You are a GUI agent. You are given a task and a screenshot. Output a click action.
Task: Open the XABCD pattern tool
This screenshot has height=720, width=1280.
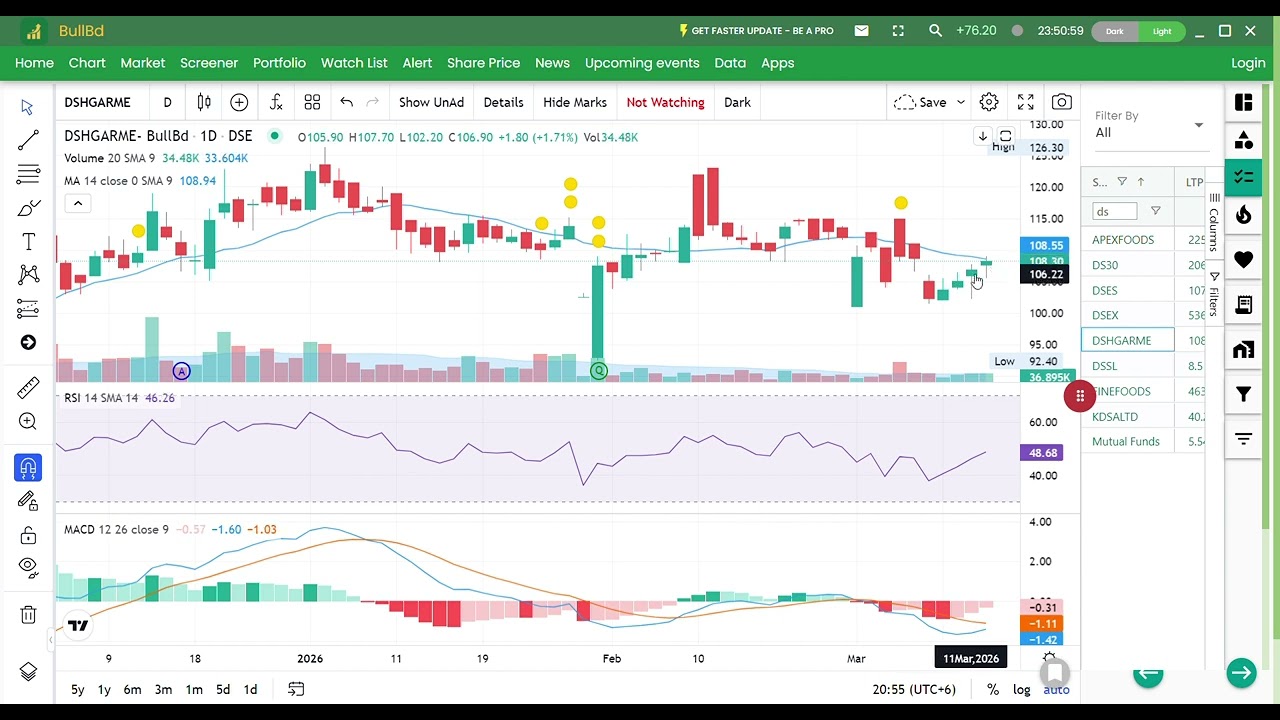tap(28, 275)
